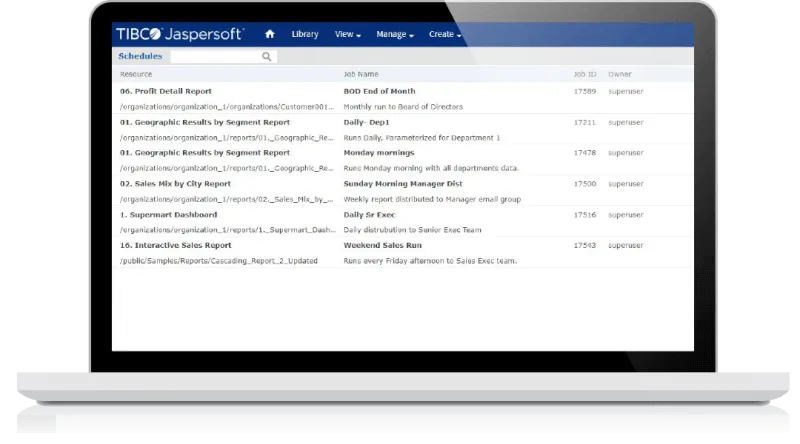Focus the Schedules search field
Screen dimensions: 800x444
[x=223, y=57]
